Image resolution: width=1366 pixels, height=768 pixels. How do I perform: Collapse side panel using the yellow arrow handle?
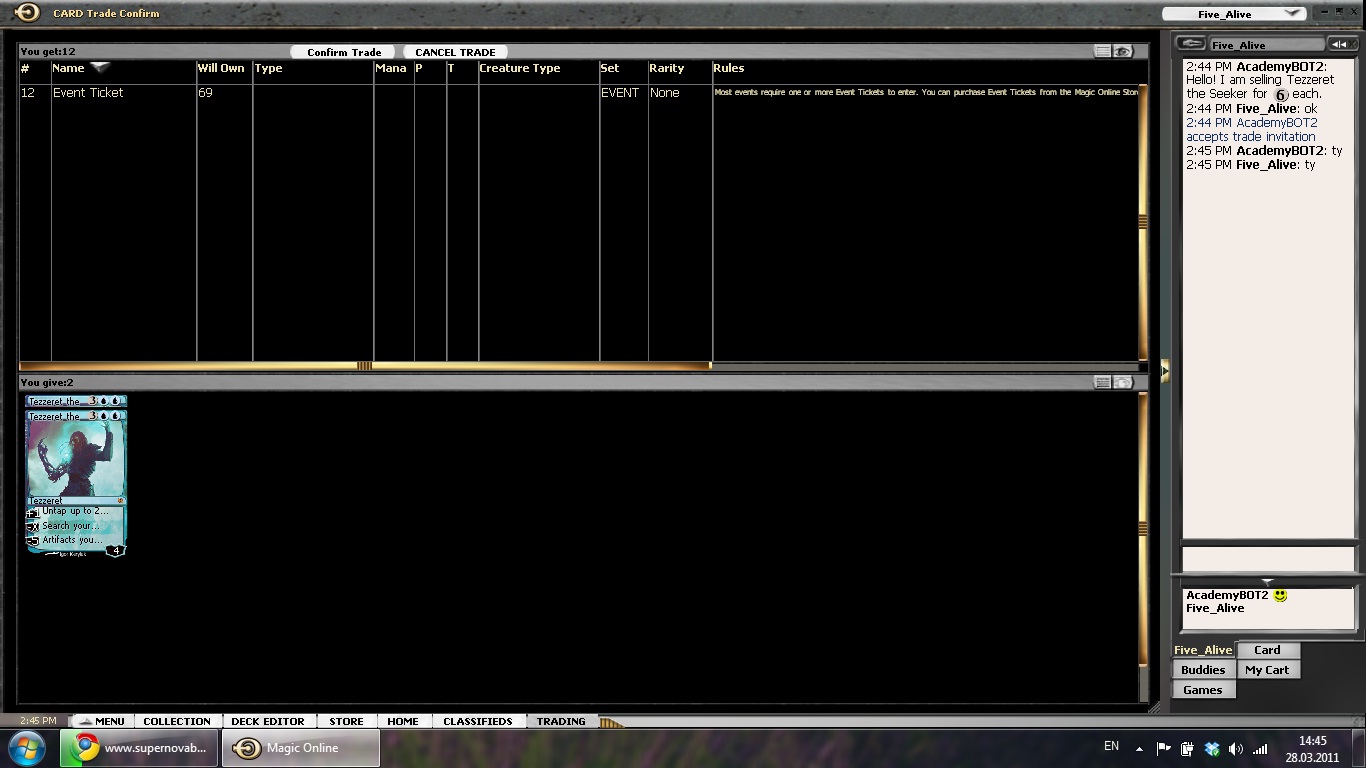click(x=1164, y=371)
